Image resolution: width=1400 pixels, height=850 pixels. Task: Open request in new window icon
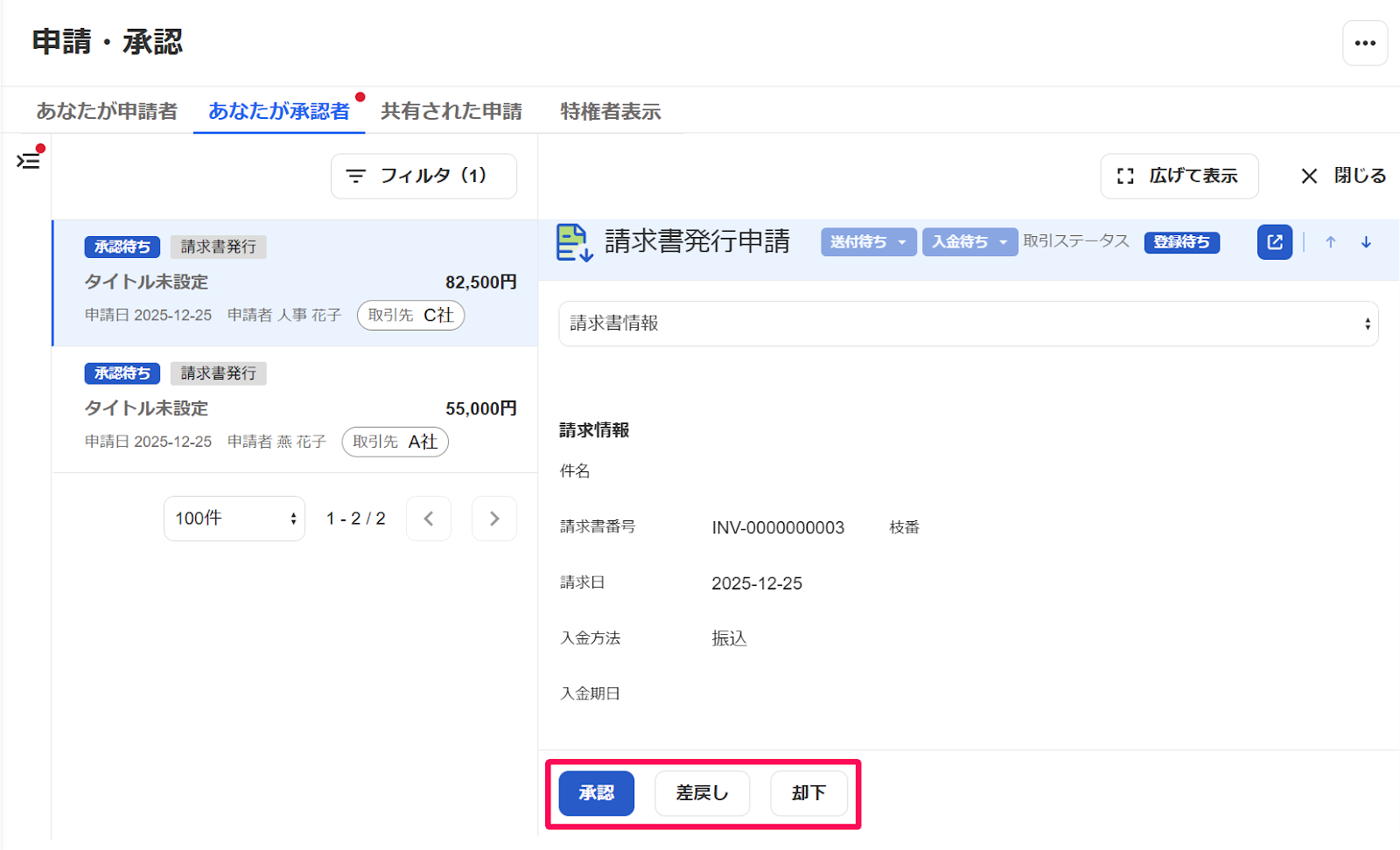[1274, 242]
